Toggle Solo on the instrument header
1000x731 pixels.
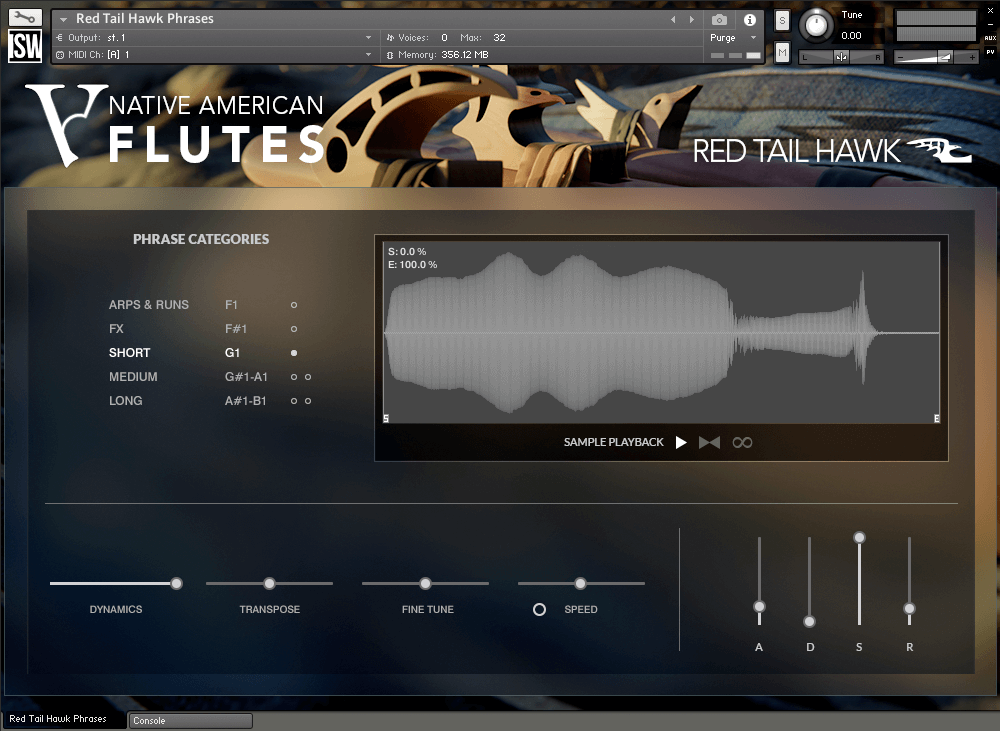point(781,20)
